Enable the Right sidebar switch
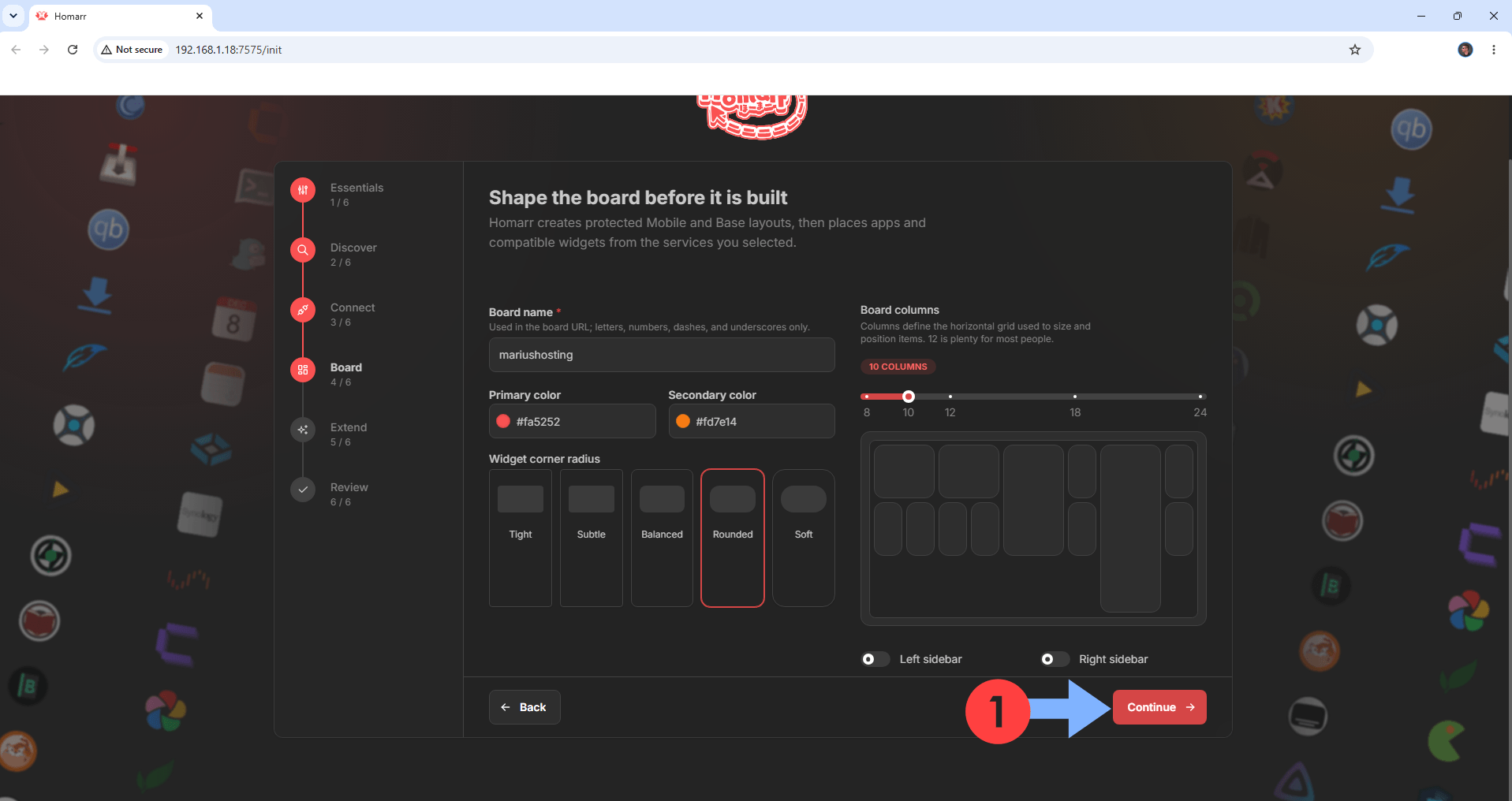The height and width of the screenshot is (801, 1512). coord(1055,659)
